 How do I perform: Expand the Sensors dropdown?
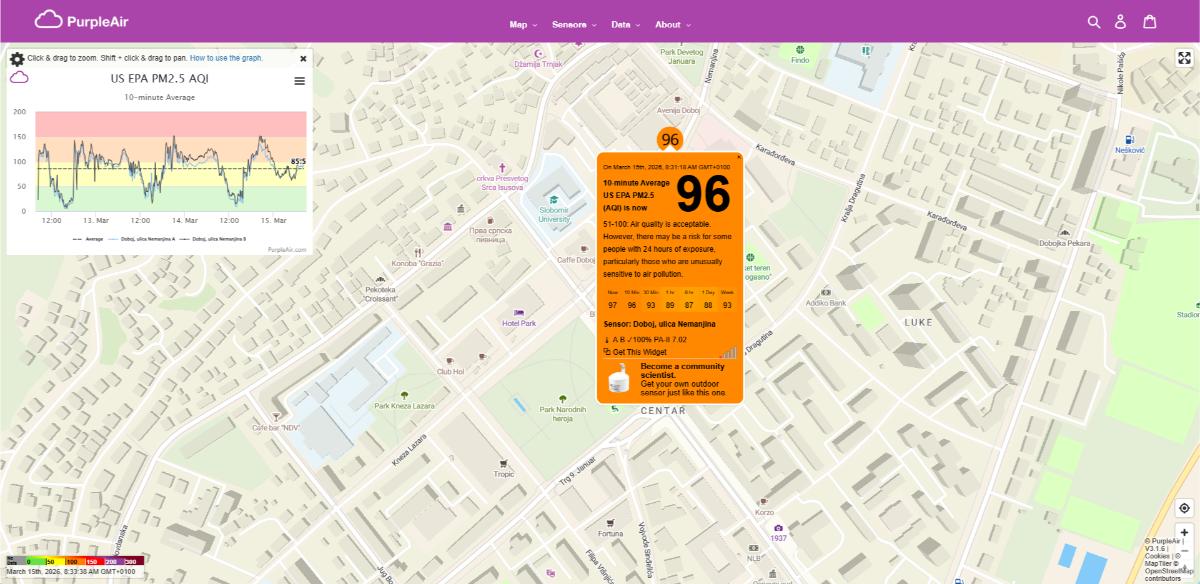[572, 24]
